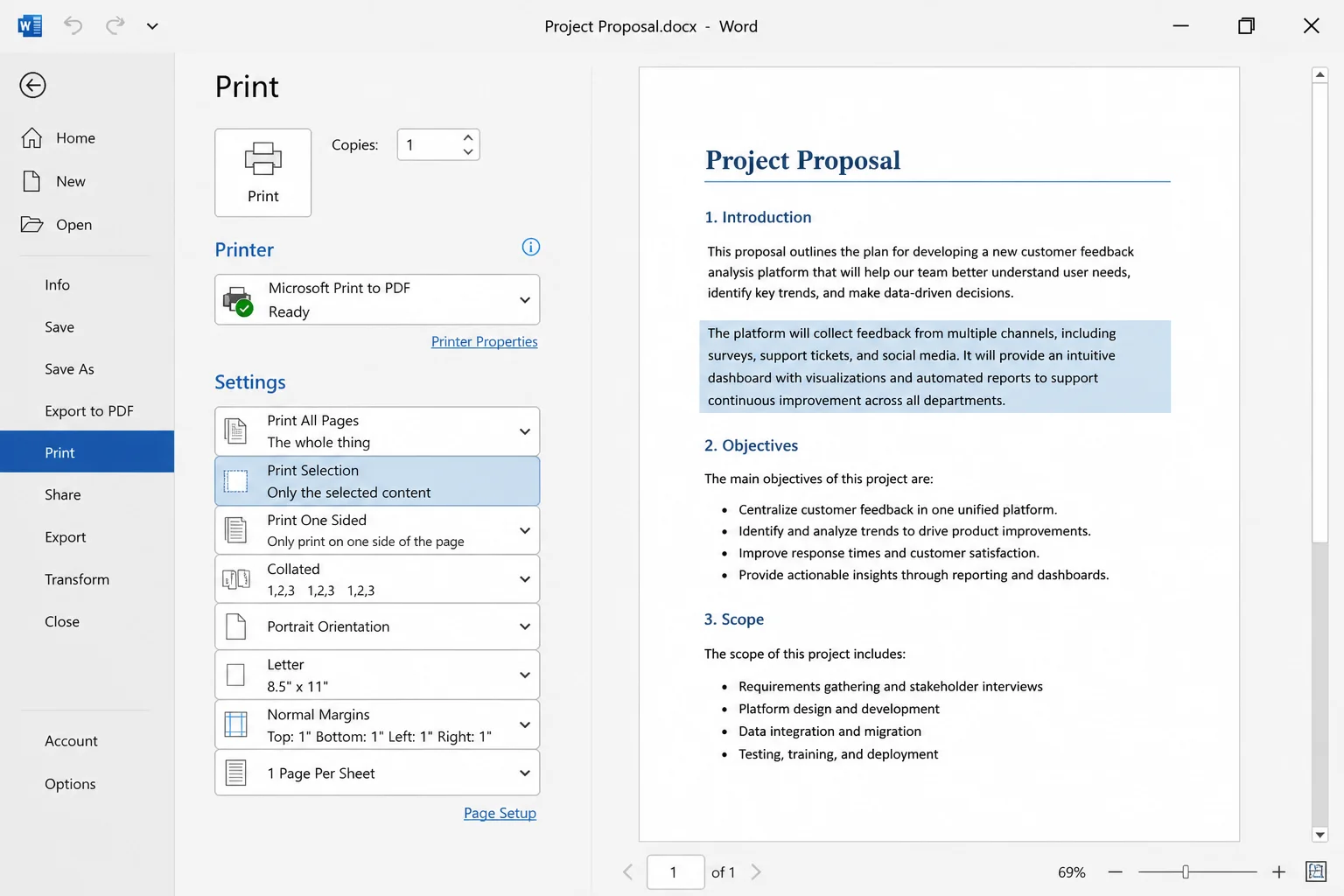1344x896 pixels.
Task: Select the Print sidebar tab
Action: click(87, 451)
